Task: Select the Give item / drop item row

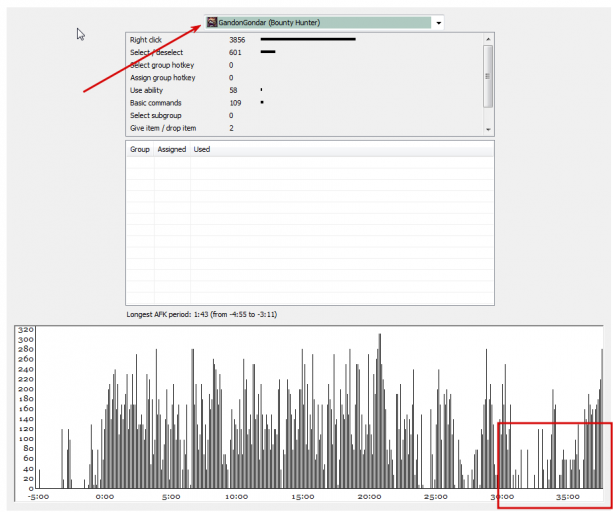Action: [x=305, y=128]
